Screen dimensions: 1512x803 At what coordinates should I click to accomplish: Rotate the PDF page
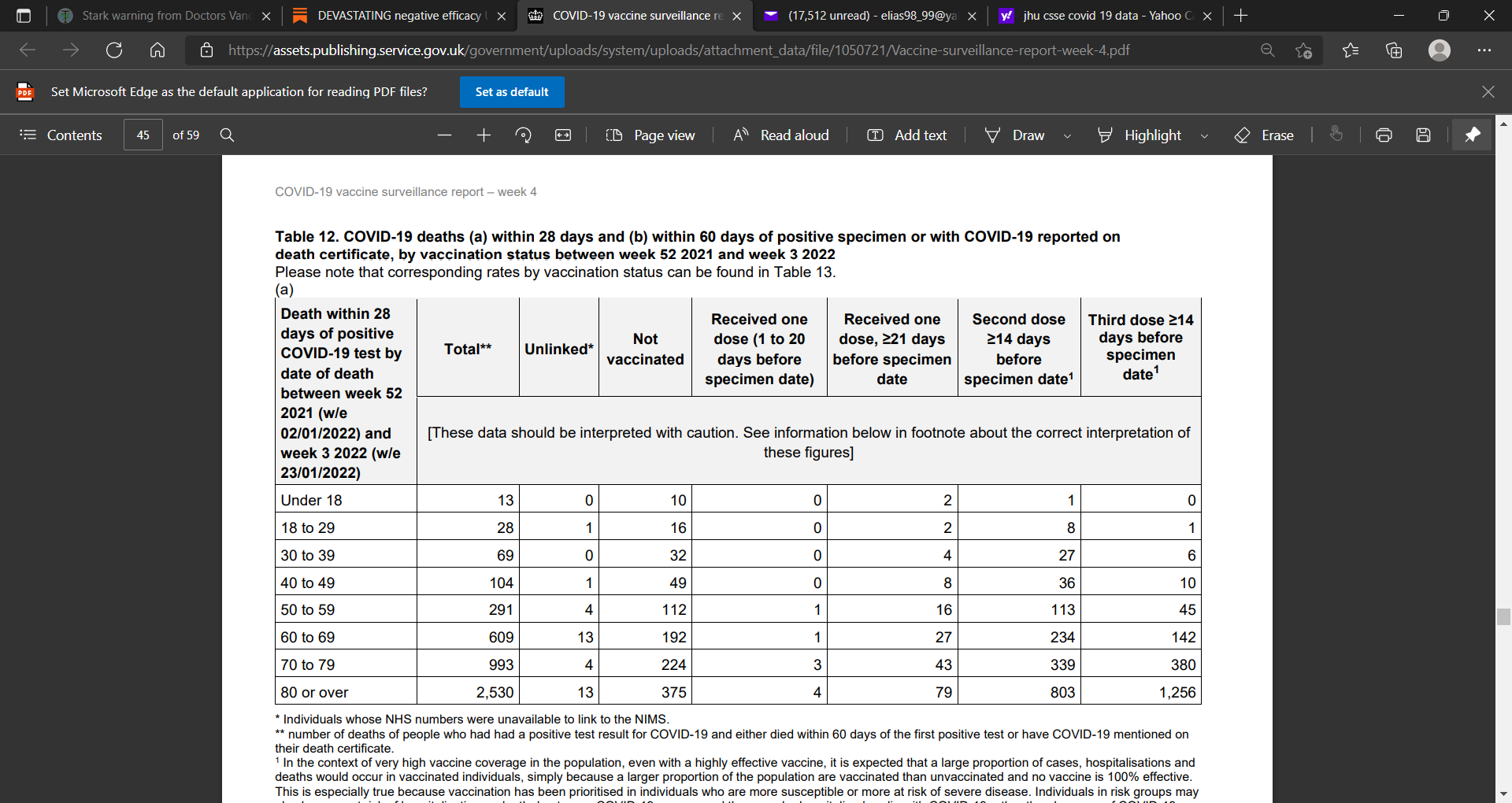pos(523,135)
